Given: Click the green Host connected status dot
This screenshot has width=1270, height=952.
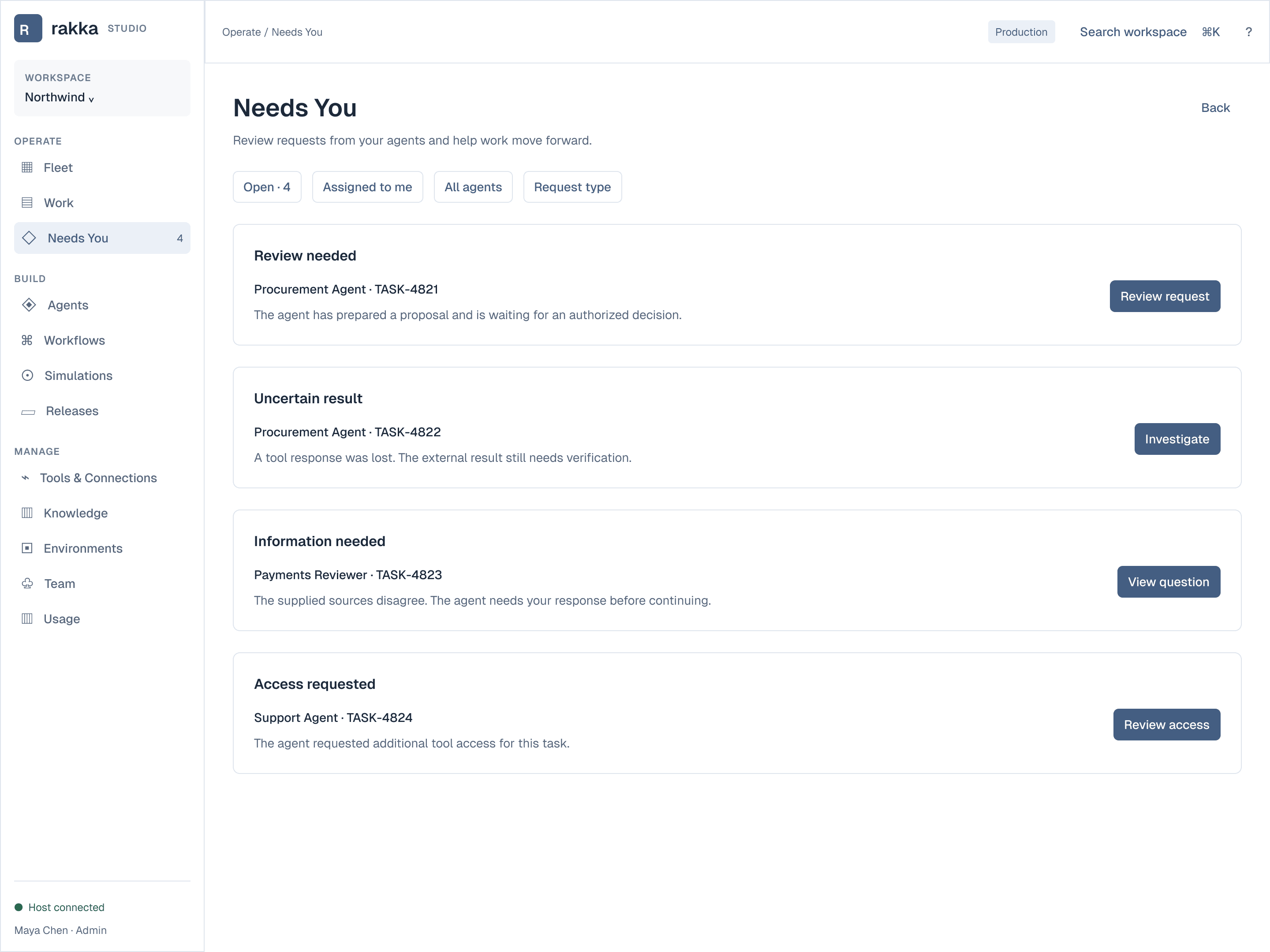Looking at the screenshot, I should click(19, 907).
